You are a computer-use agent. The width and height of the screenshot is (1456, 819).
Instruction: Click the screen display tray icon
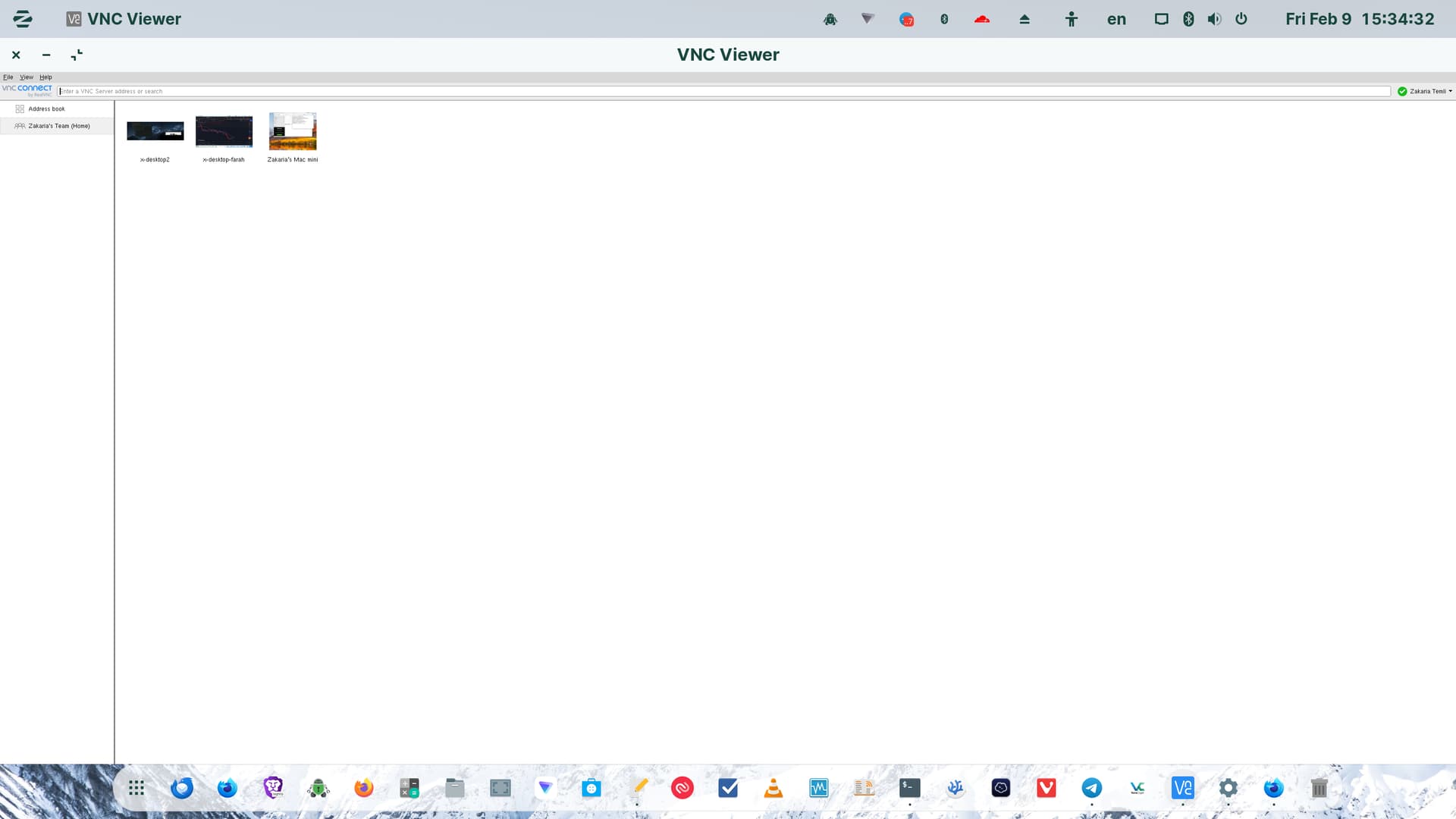coord(1161,19)
